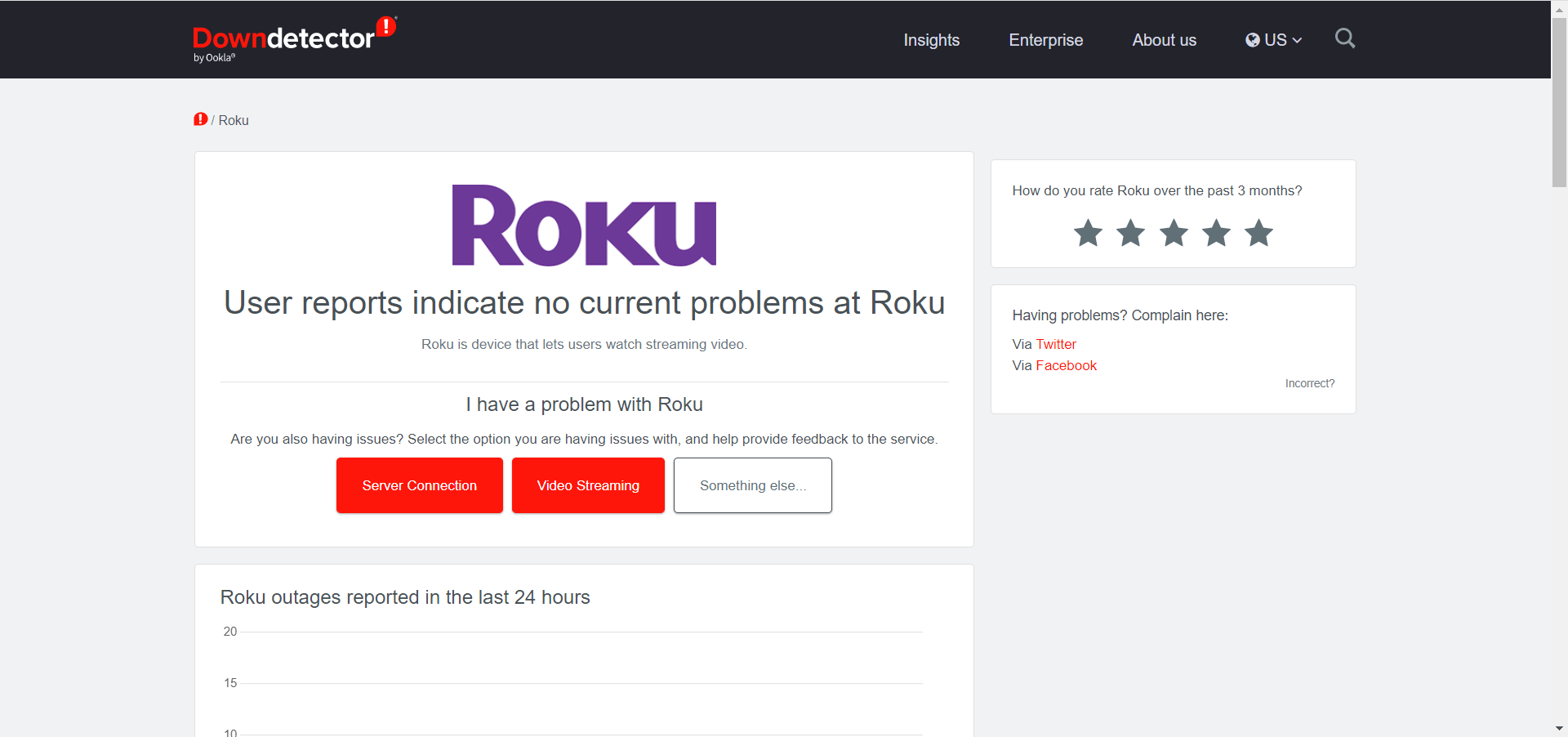Open the search magnifier icon

coord(1344,38)
